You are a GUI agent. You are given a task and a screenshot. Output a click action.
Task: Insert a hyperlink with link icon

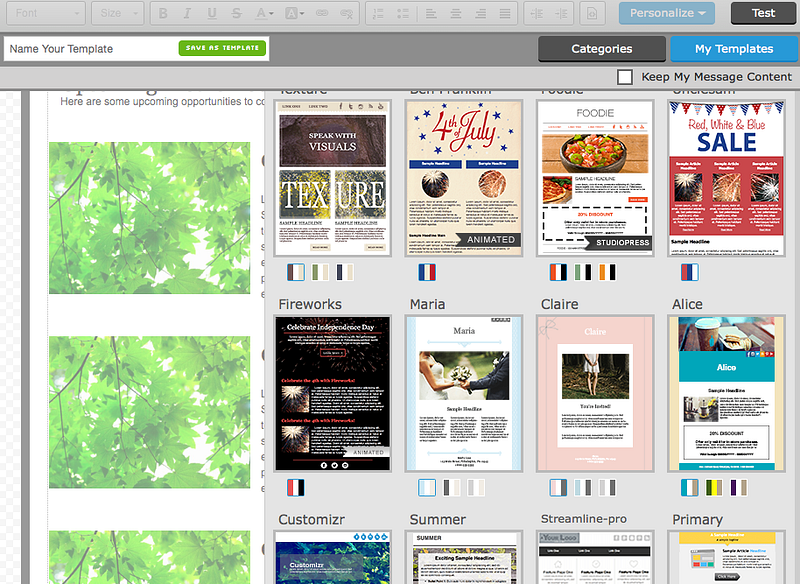(x=322, y=13)
